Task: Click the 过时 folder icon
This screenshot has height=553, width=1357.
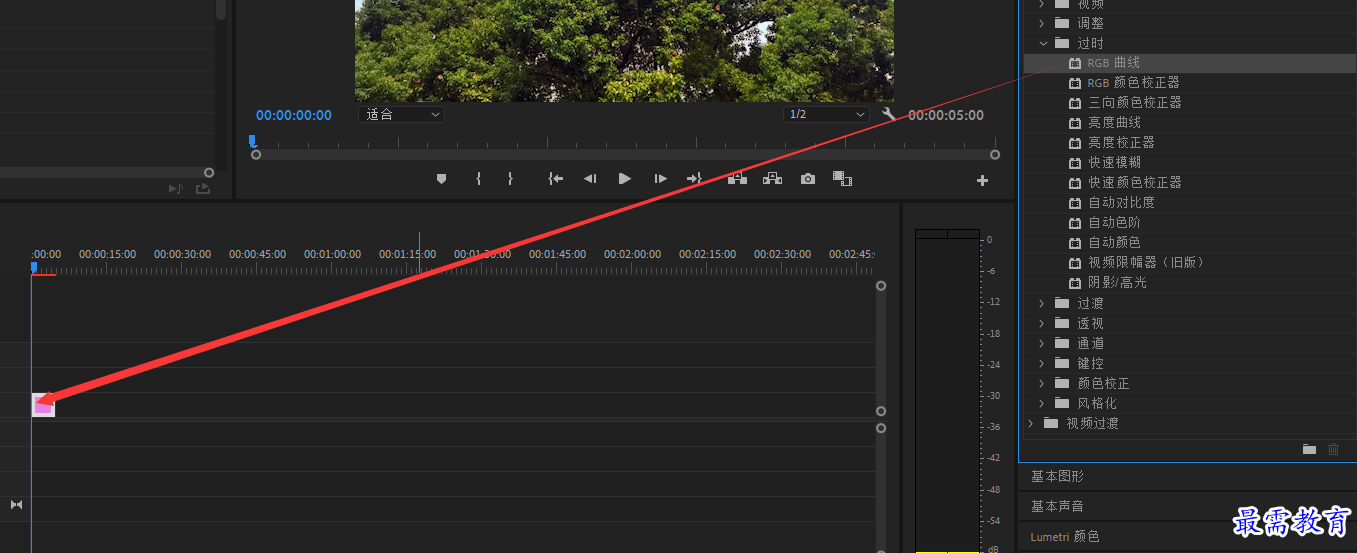Action: pyautogui.click(x=1062, y=43)
